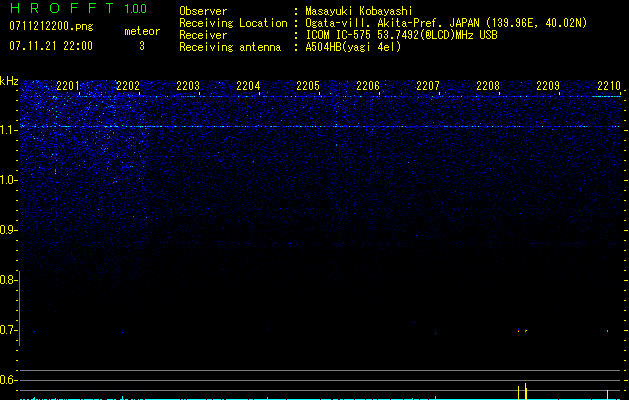Click the 2207 time marker
The height and width of the screenshot is (400, 629).
click(x=428, y=85)
